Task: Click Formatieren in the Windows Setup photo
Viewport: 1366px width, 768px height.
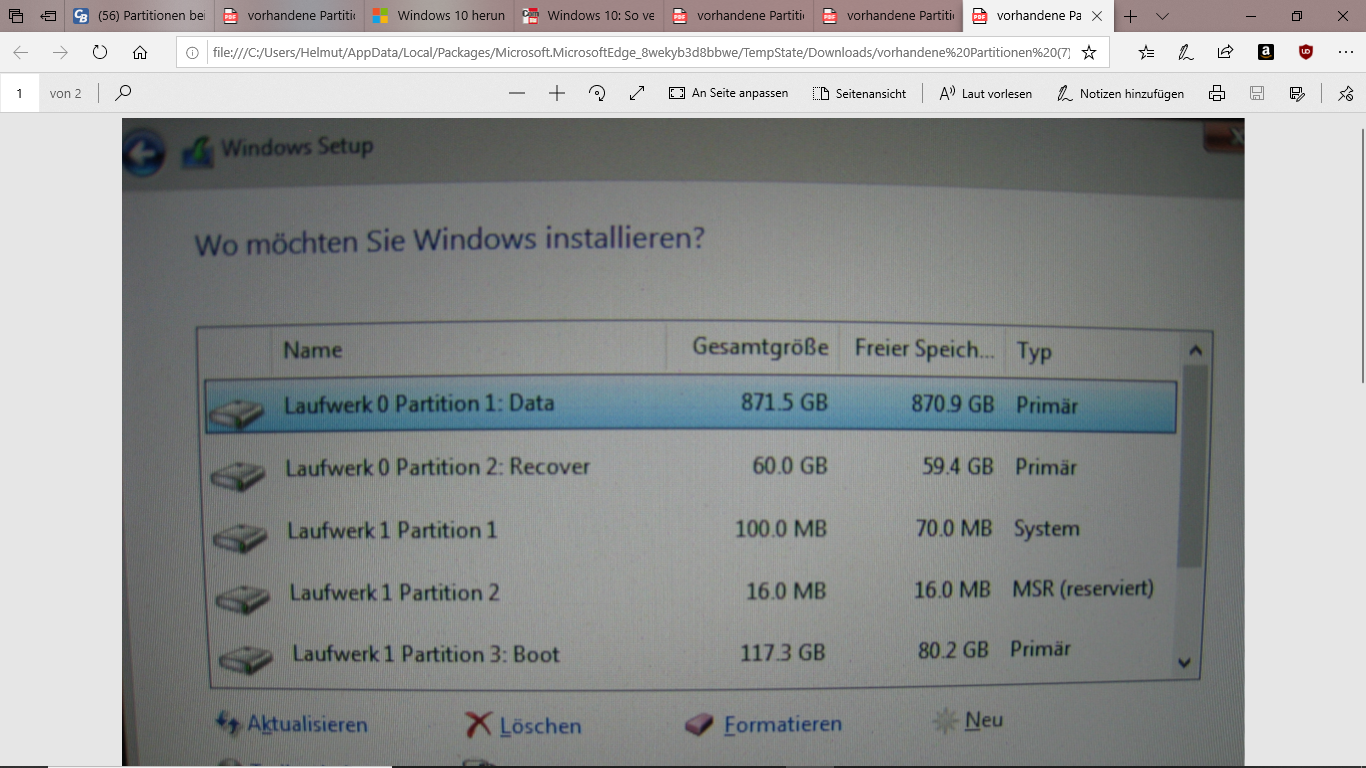Action: (764, 723)
